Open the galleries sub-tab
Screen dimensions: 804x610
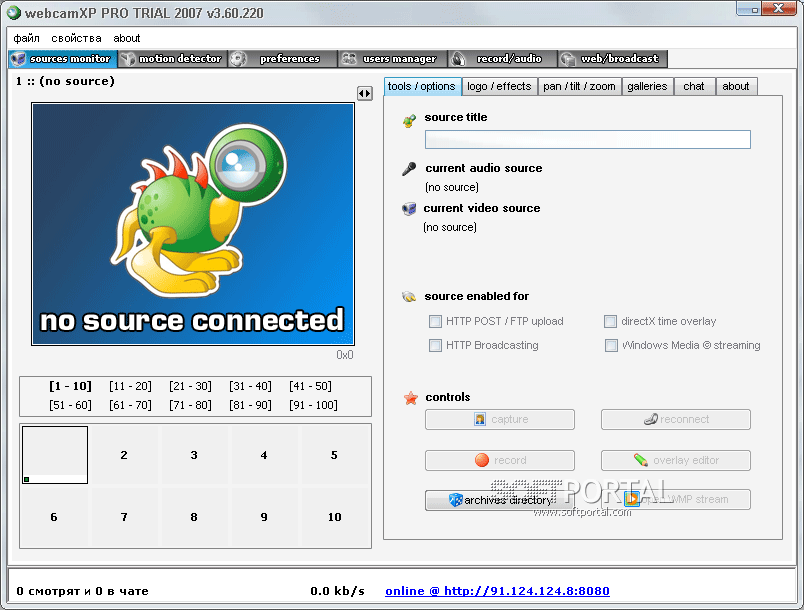(x=647, y=87)
